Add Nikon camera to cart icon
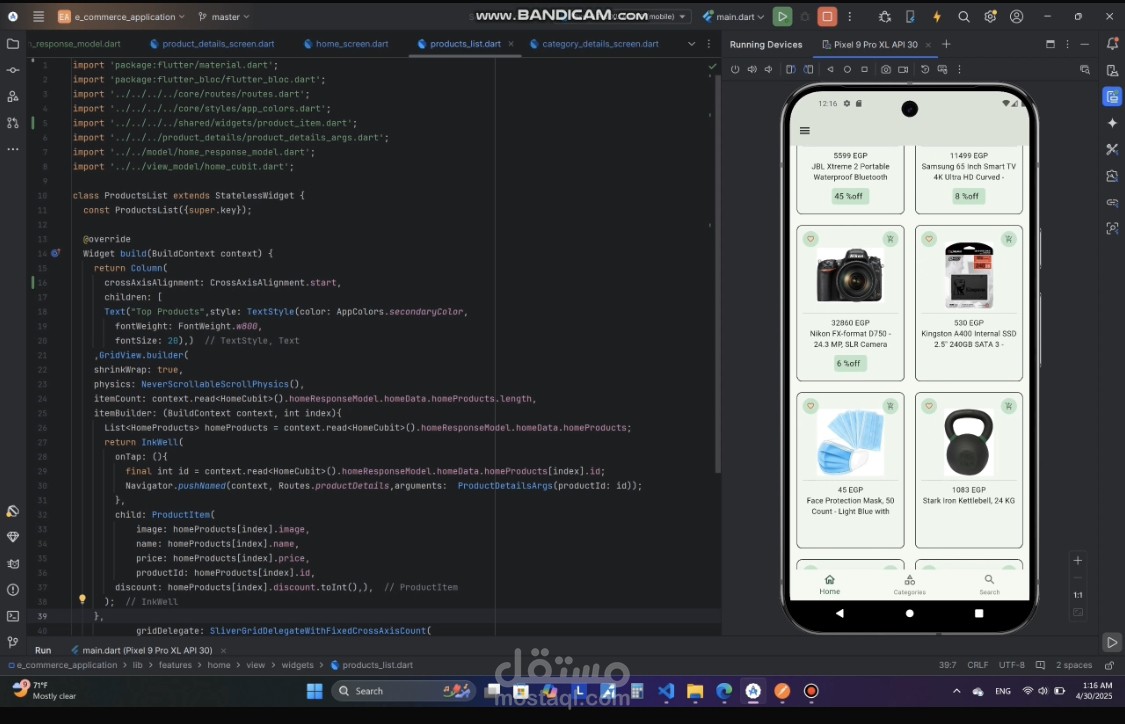The height and width of the screenshot is (724, 1125). (x=890, y=239)
